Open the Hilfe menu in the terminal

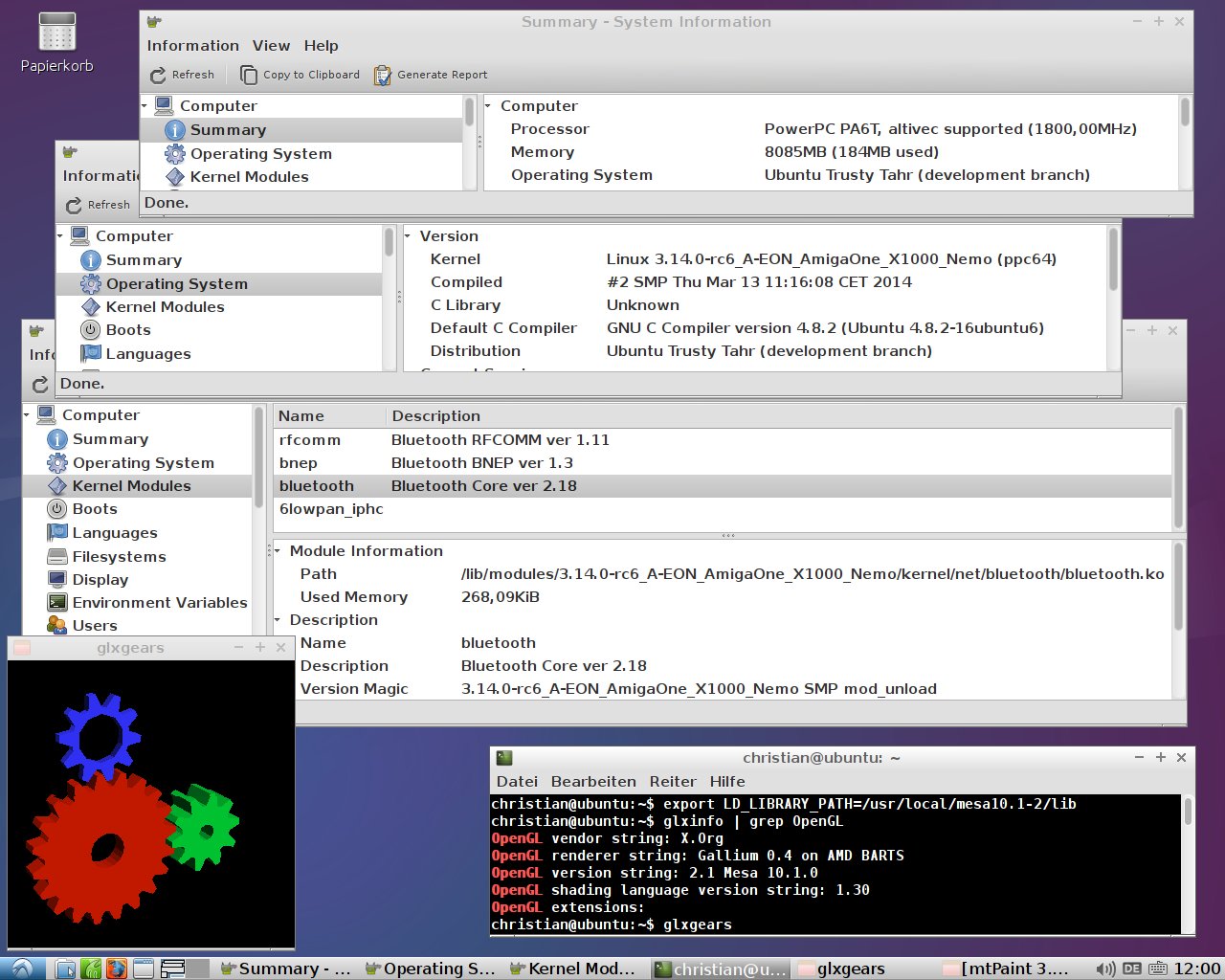tap(727, 782)
